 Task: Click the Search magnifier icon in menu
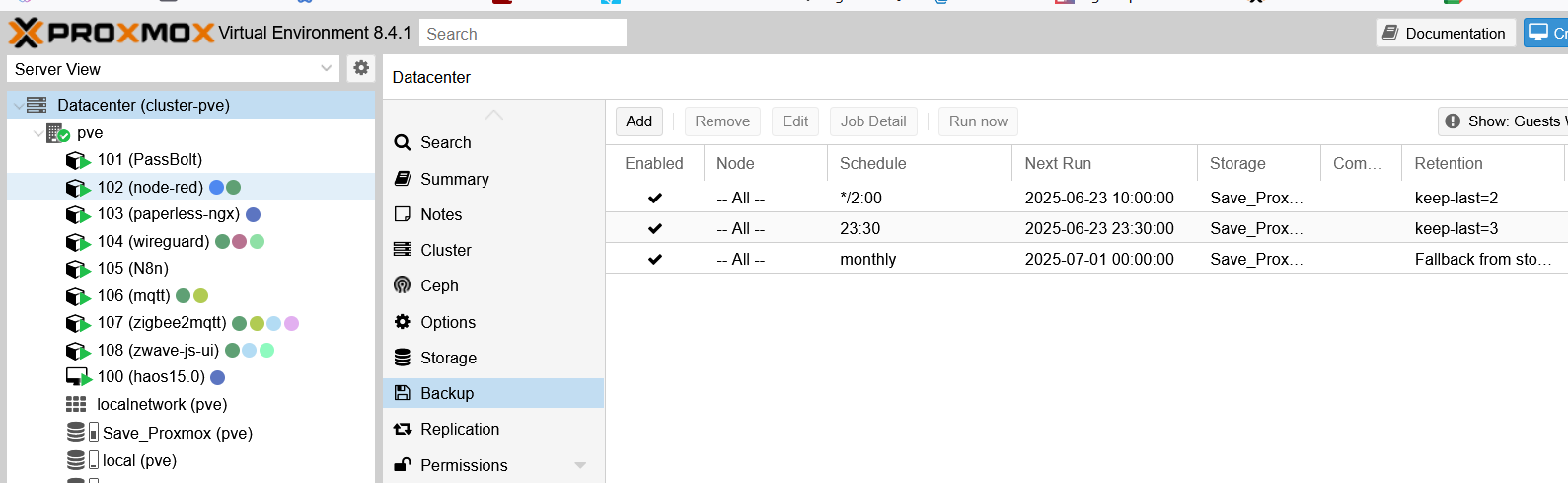tap(403, 142)
